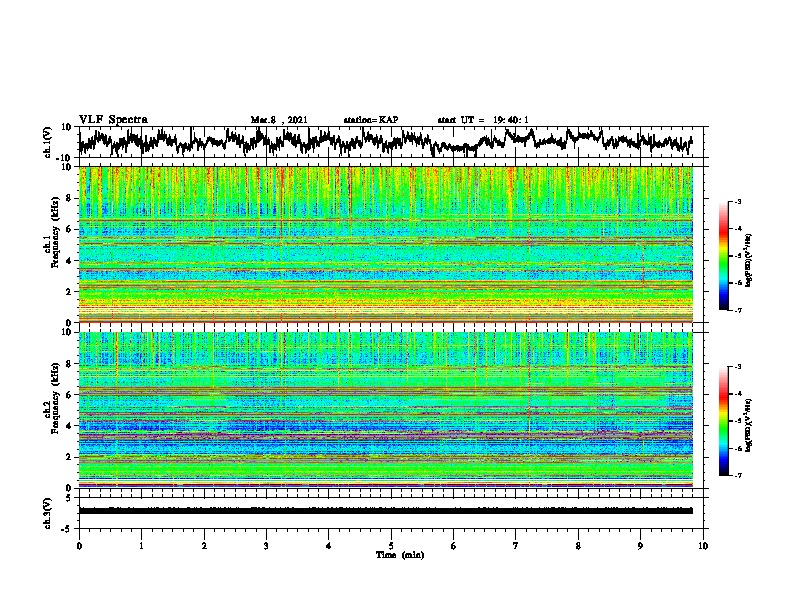
Task: Click time axis tick label "3"
Action: click(x=266, y=546)
